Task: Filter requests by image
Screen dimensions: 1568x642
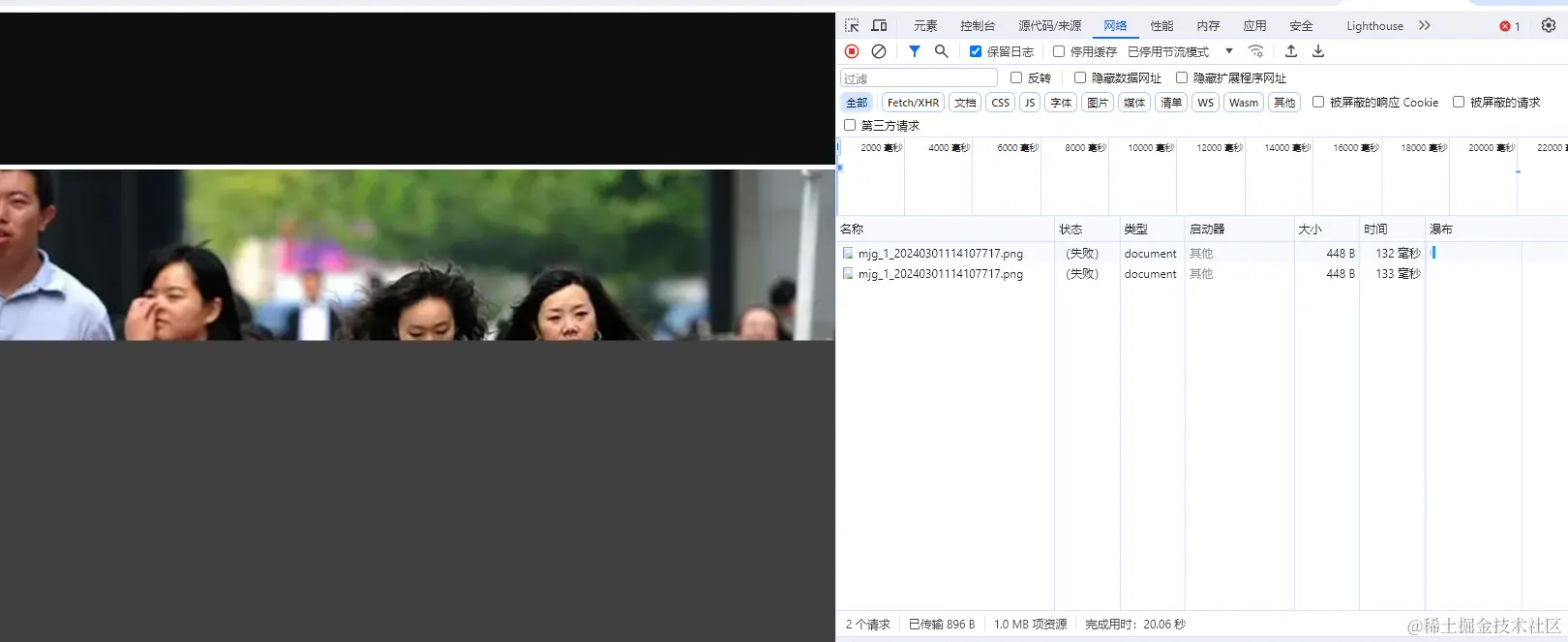Action: point(1098,103)
